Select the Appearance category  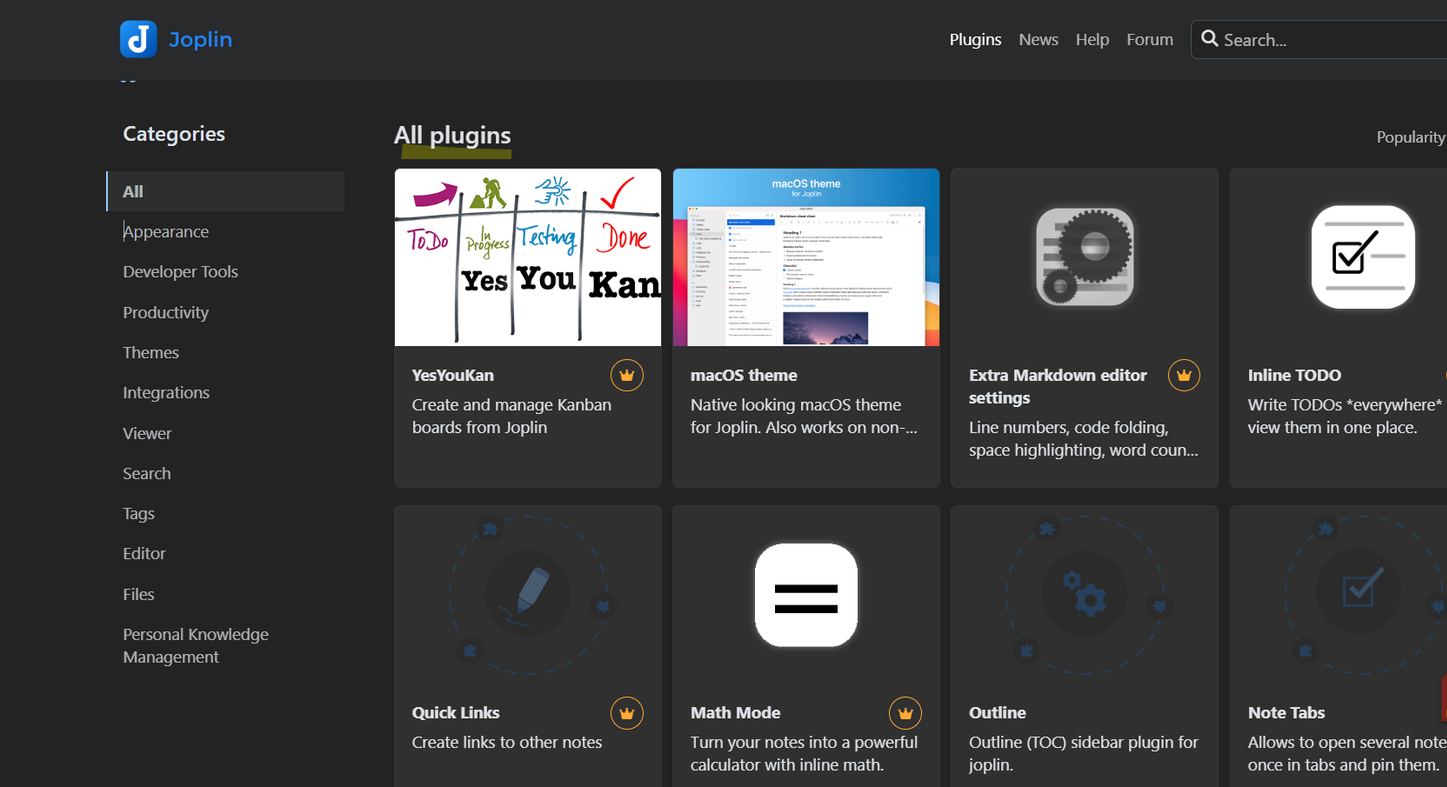[166, 232]
